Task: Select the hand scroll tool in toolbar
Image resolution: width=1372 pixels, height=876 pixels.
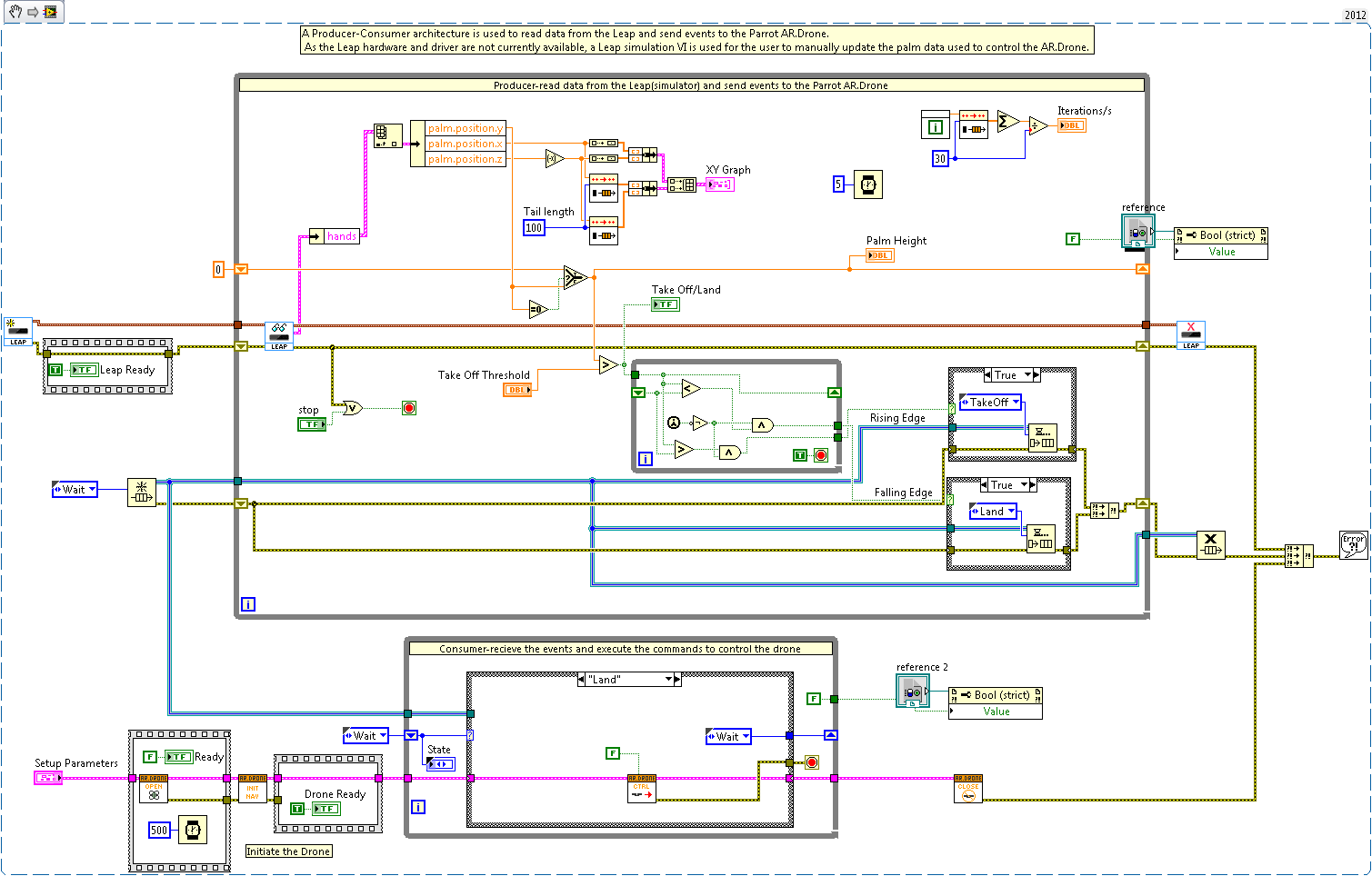Action: pos(15,12)
